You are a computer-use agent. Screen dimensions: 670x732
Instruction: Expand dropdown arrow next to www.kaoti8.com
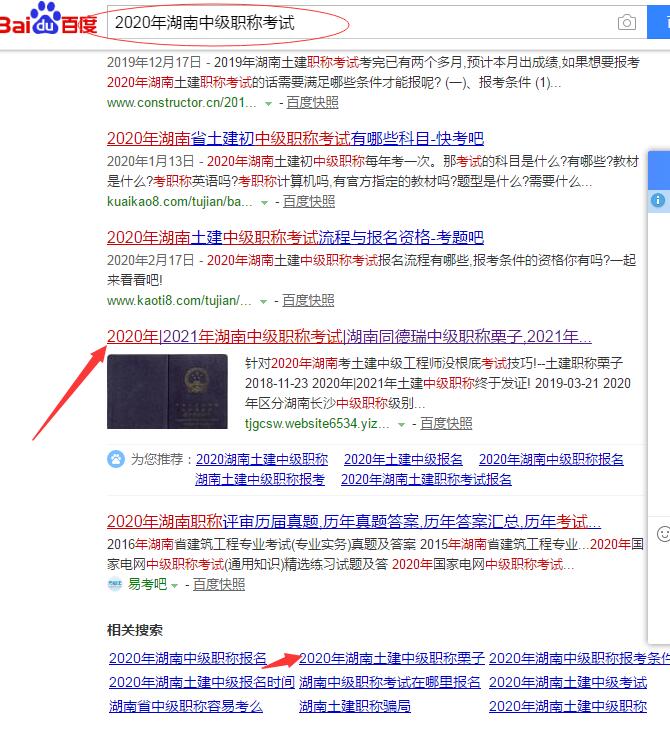pyautogui.click(x=263, y=302)
